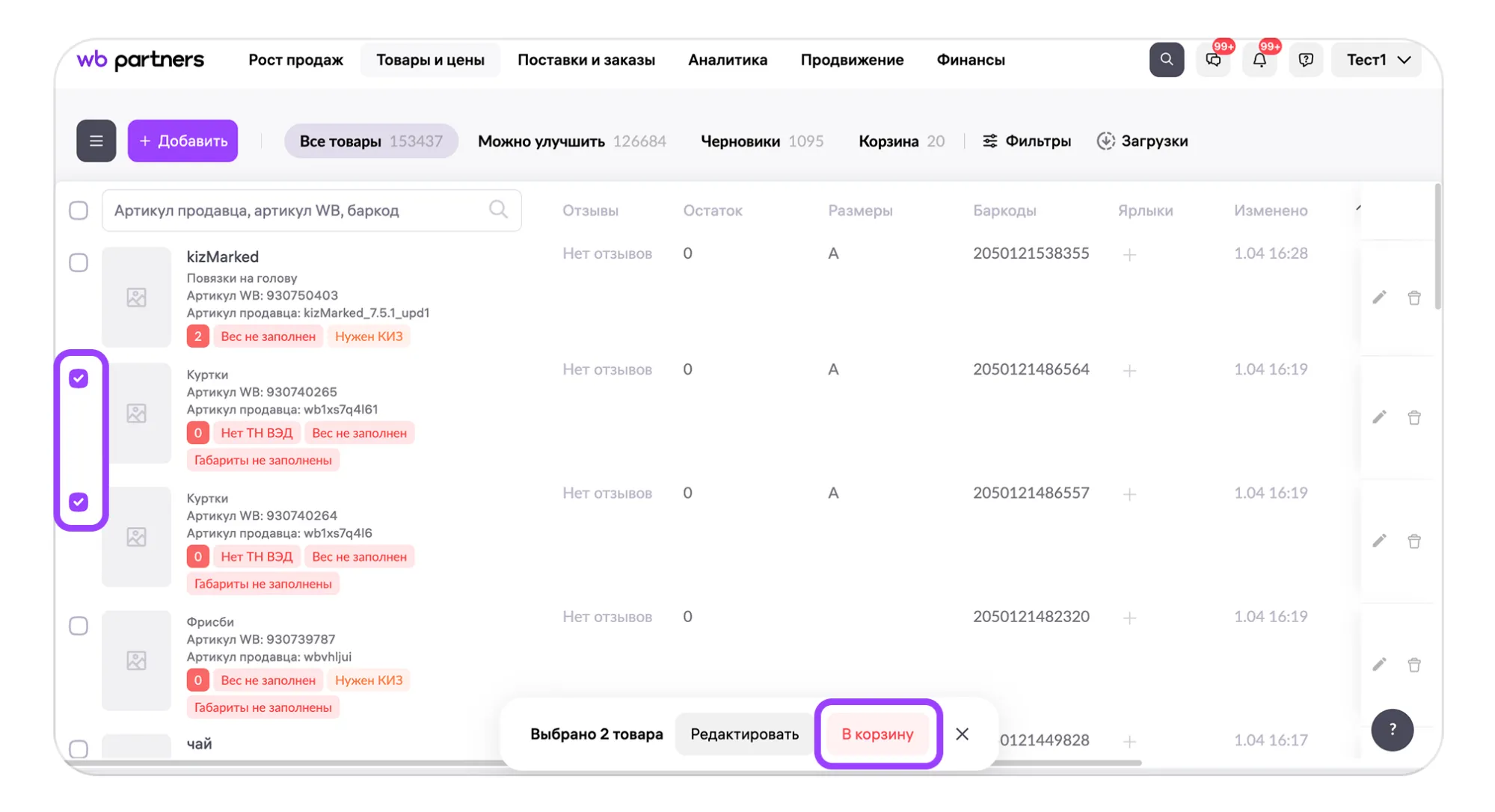Edit product 930740264 with pencil icon
1495x812 pixels.
[1379, 541]
